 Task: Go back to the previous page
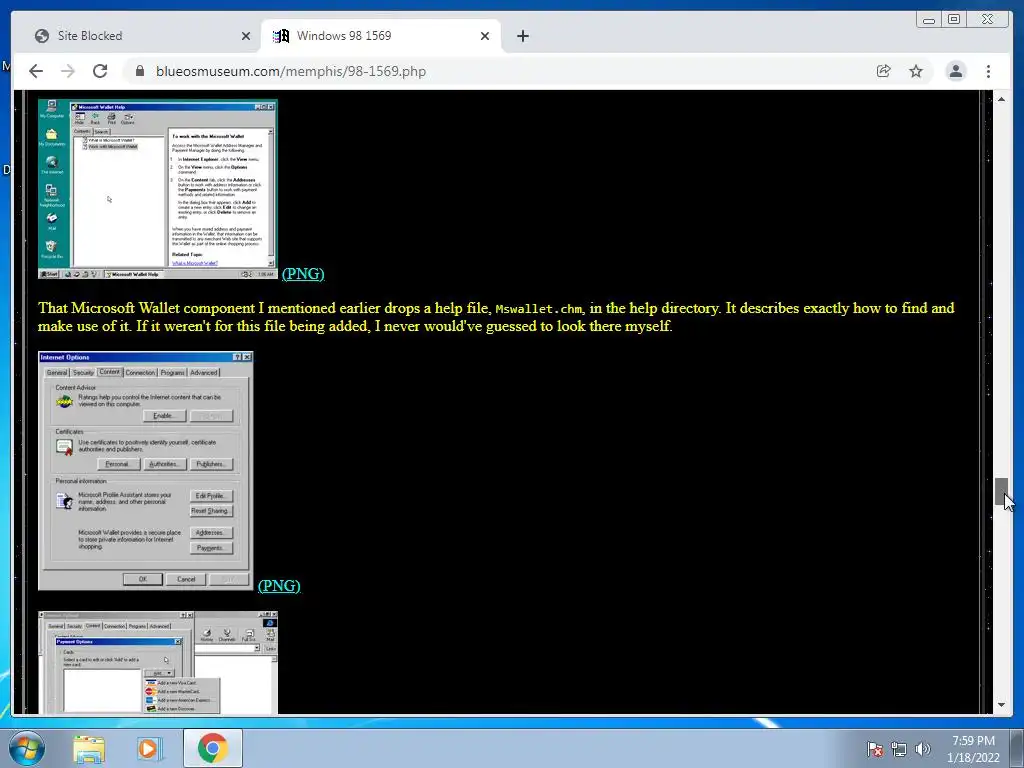[x=36, y=71]
